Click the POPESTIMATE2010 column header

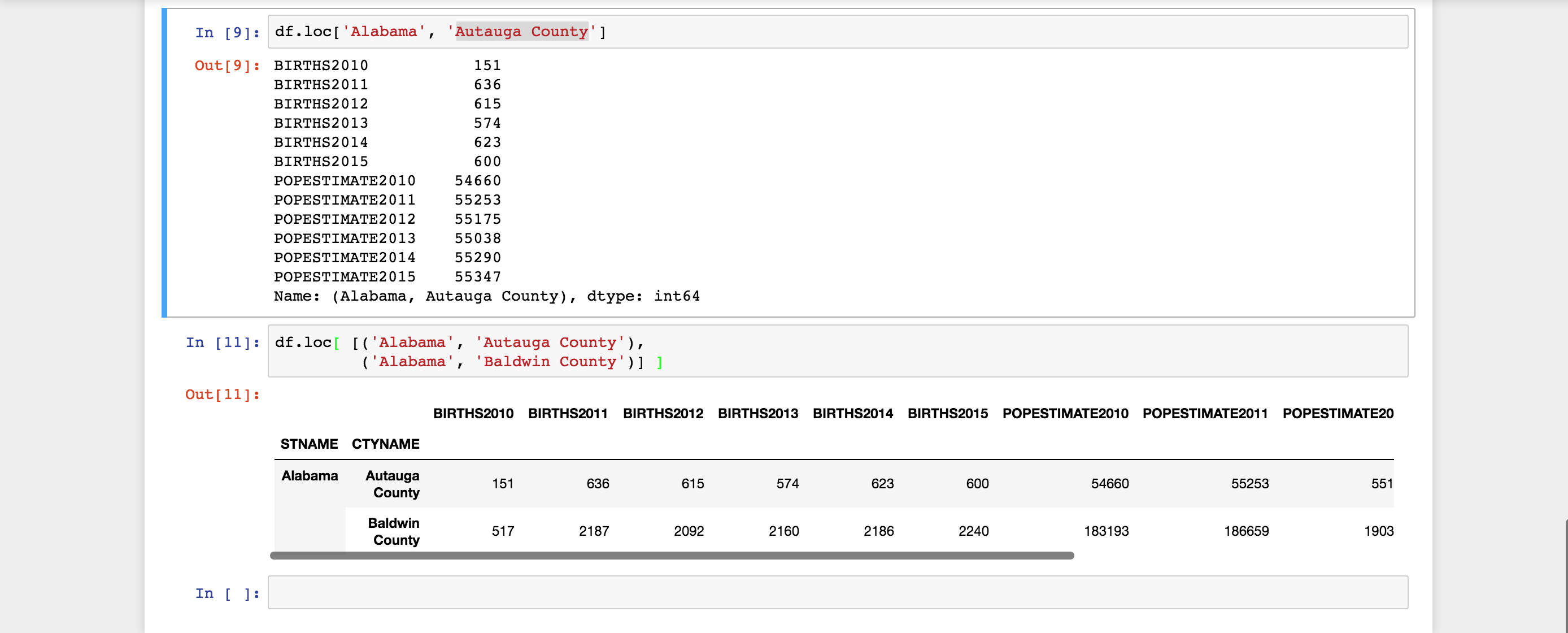coord(1066,413)
